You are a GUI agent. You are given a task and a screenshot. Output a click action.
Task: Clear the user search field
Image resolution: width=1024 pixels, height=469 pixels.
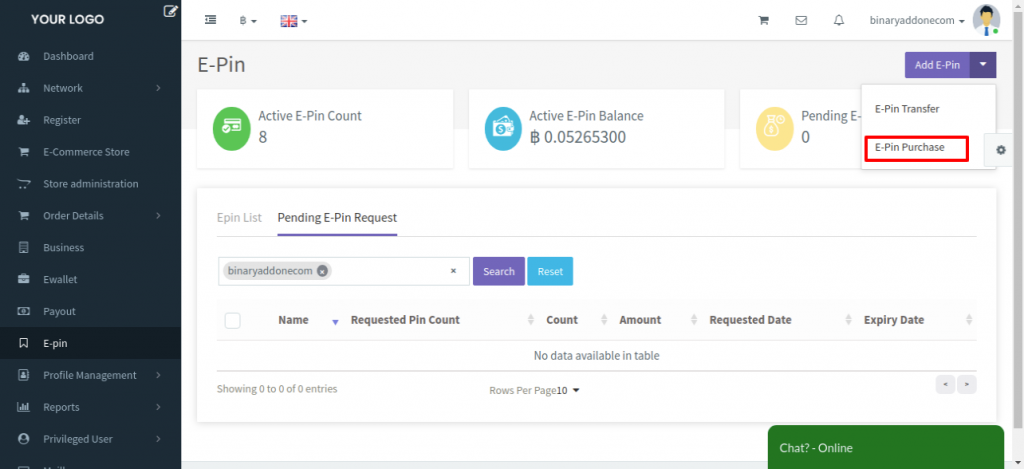[x=453, y=271]
